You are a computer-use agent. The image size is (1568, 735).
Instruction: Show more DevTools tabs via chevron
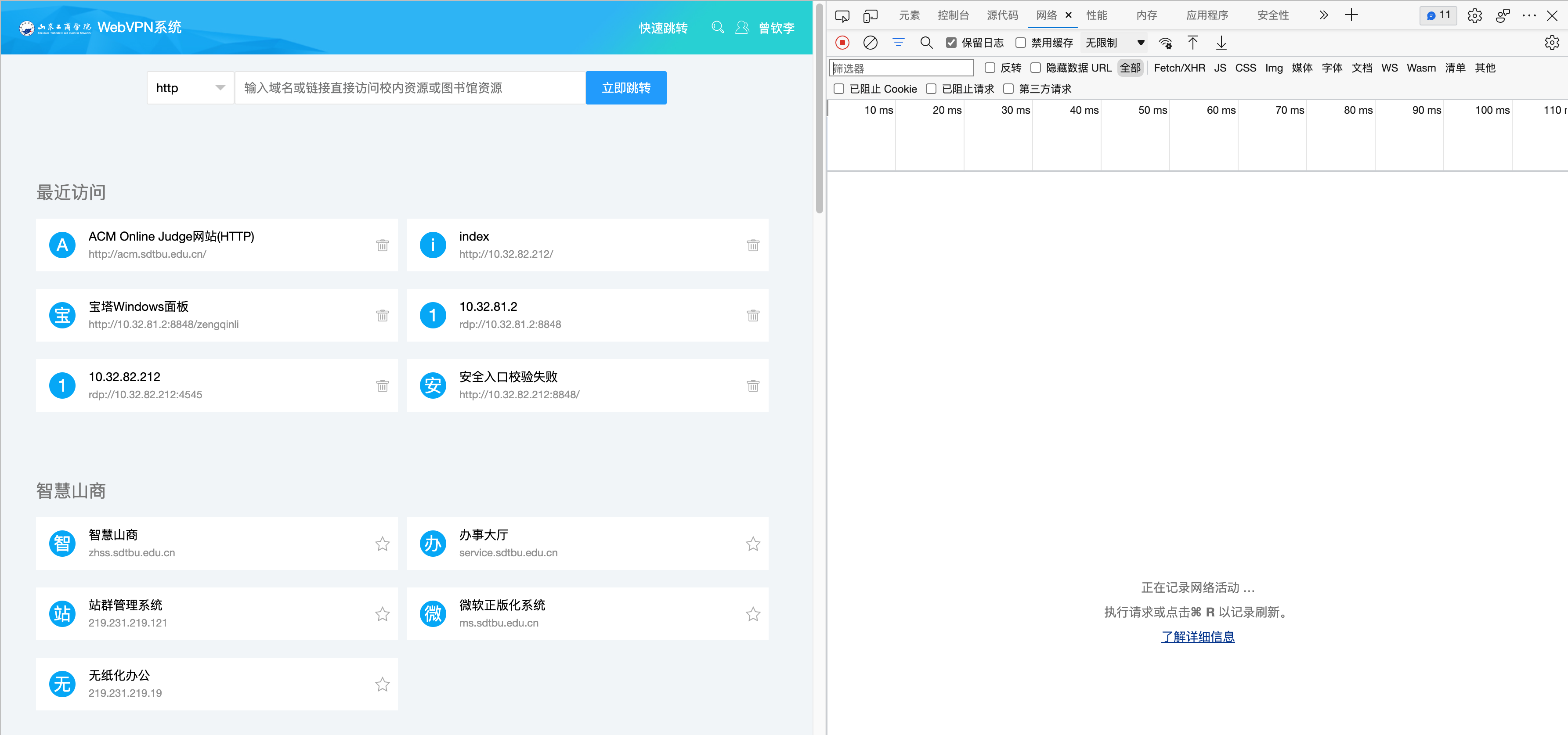(1323, 16)
